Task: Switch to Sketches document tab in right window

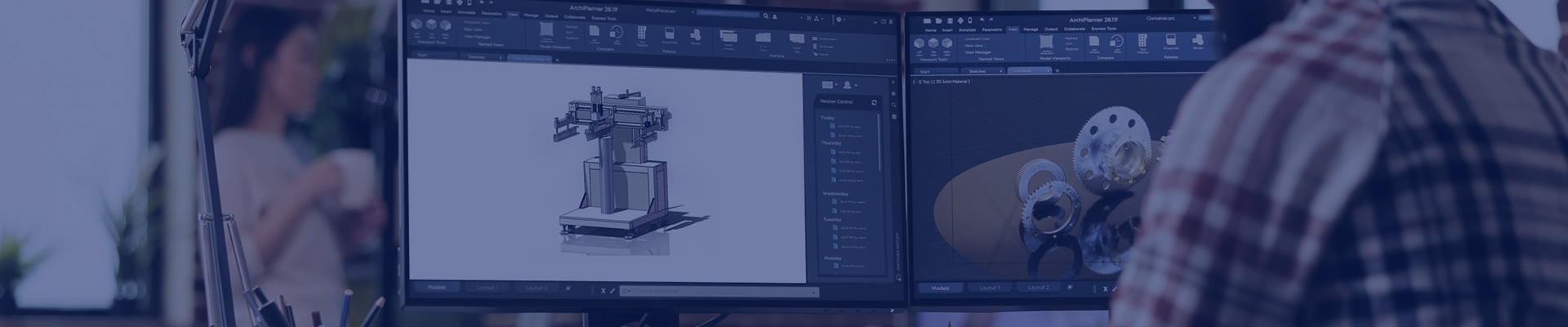Action: coord(977,71)
